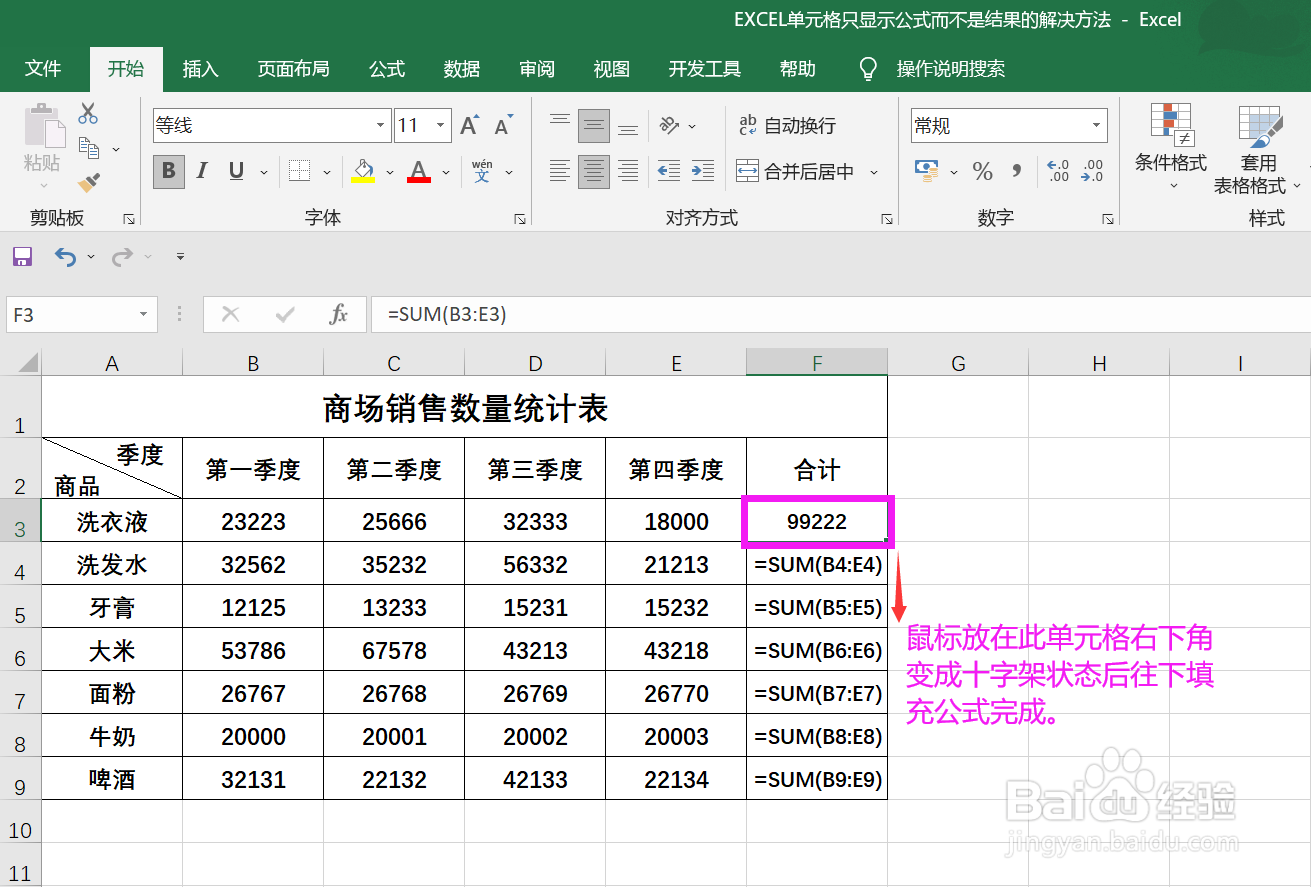The height and width of the screenshot is (887, 1311).
Task: Decrease indent icon
Action: (669, 171)
